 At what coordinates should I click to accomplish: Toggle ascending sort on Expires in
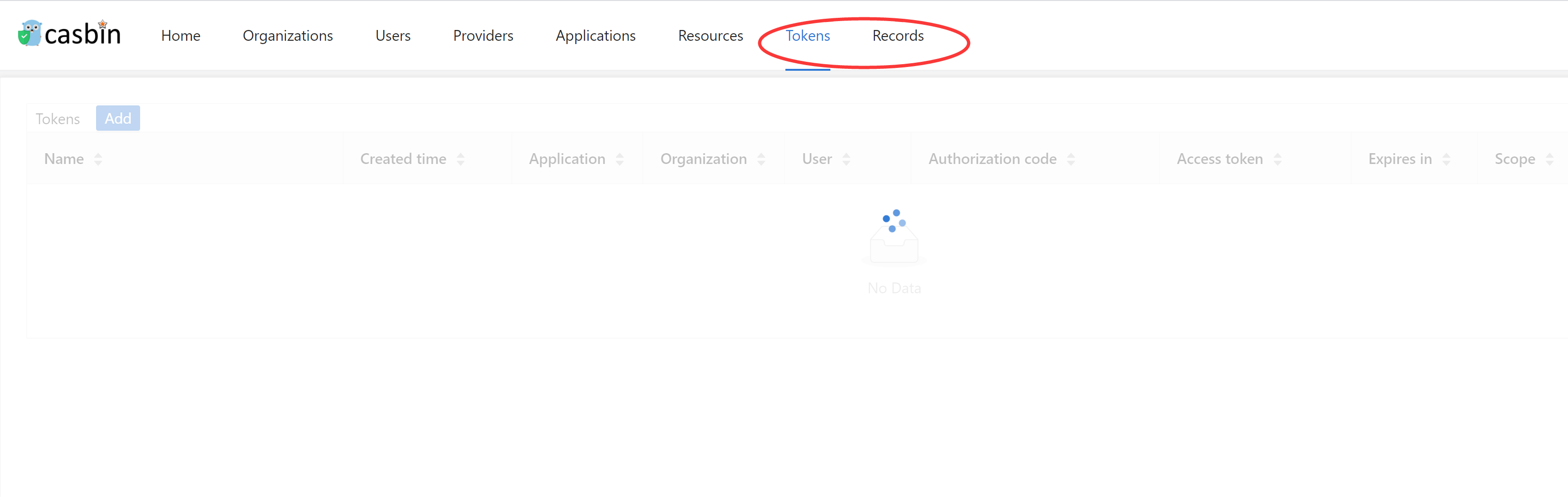(1447, 158)
